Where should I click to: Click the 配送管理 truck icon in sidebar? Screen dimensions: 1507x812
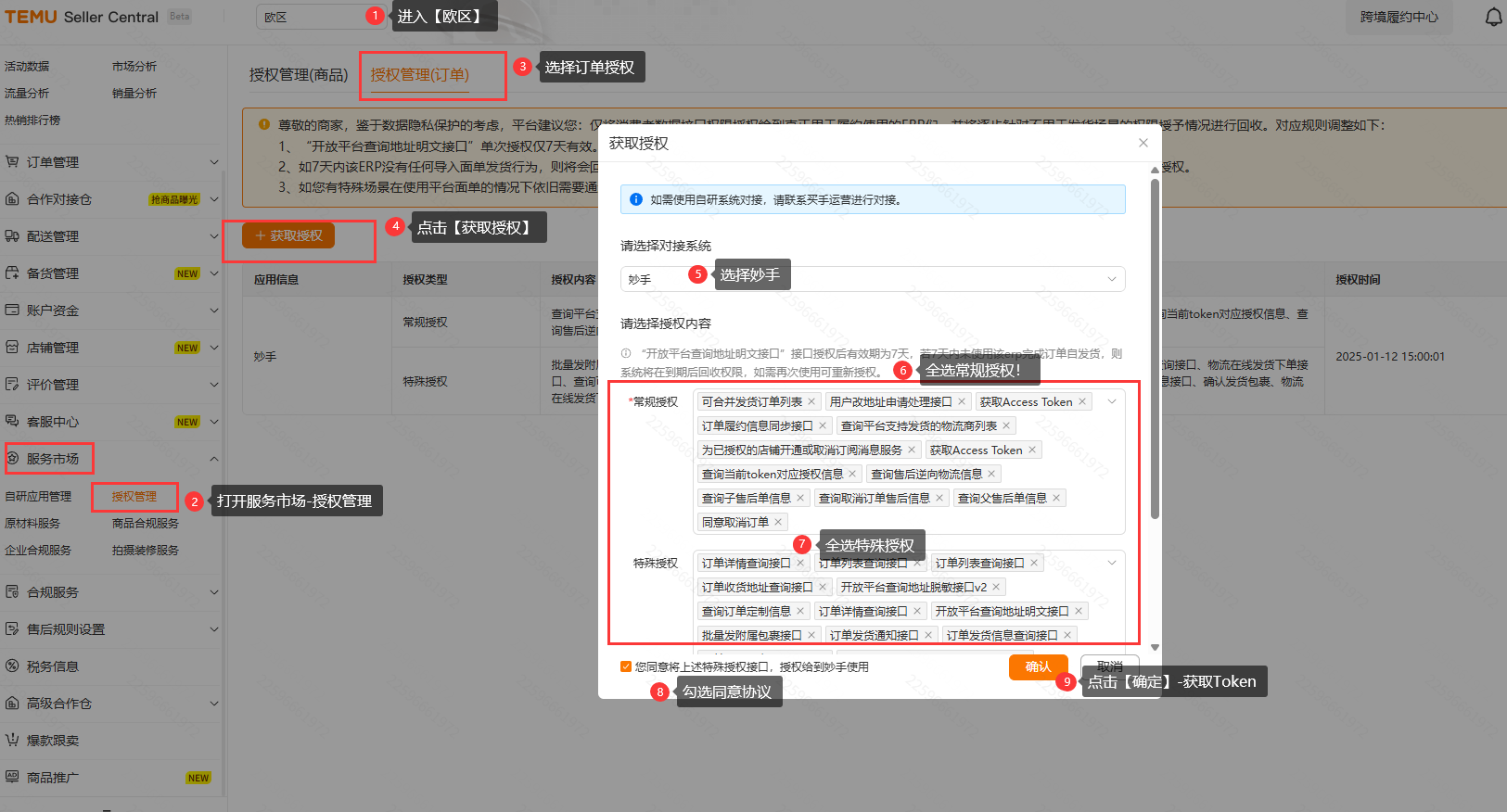pos(12,235)
